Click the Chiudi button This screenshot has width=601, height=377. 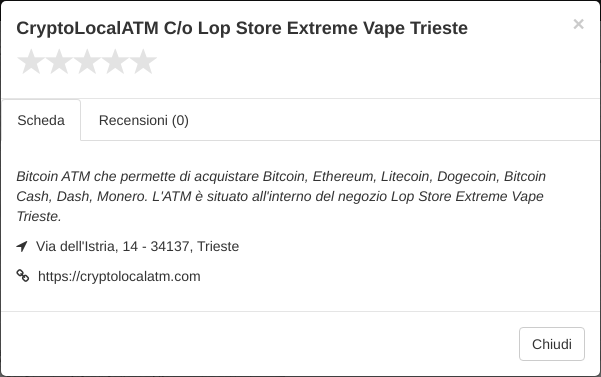[552, 344]
